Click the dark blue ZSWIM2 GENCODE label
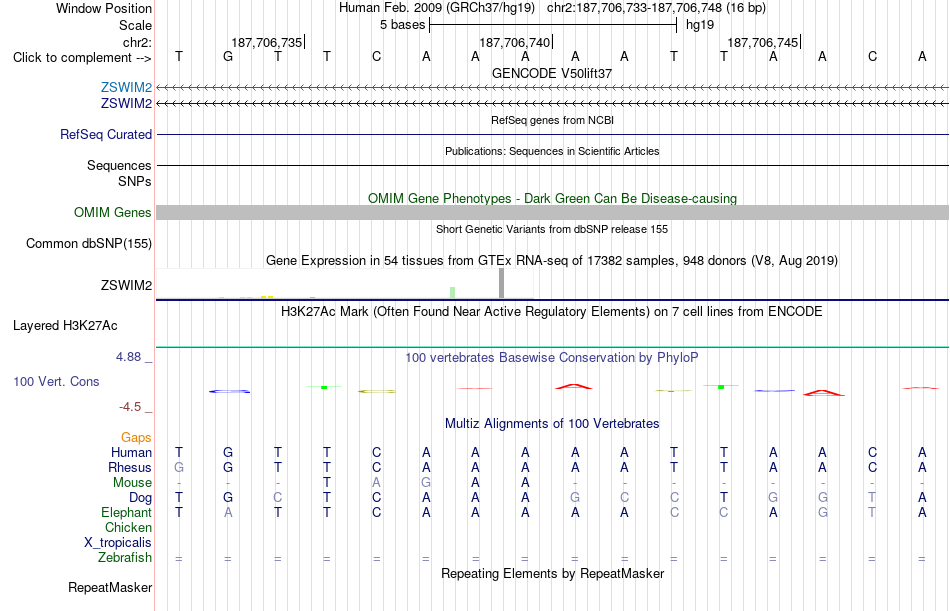The image size is (950, 611). click(126, 104)
